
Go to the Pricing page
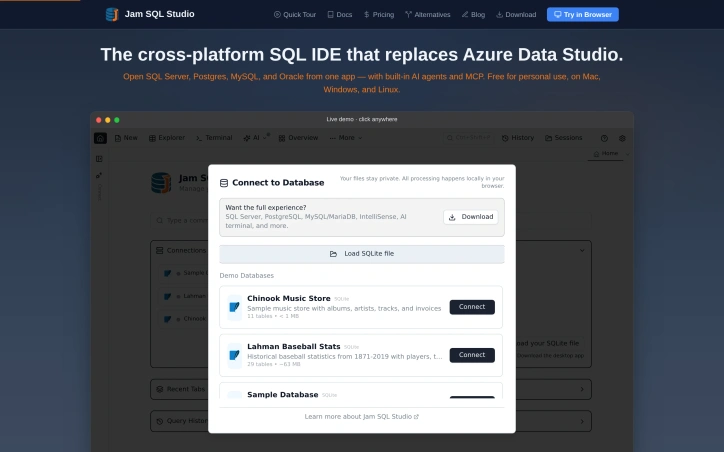click(379, 15)
